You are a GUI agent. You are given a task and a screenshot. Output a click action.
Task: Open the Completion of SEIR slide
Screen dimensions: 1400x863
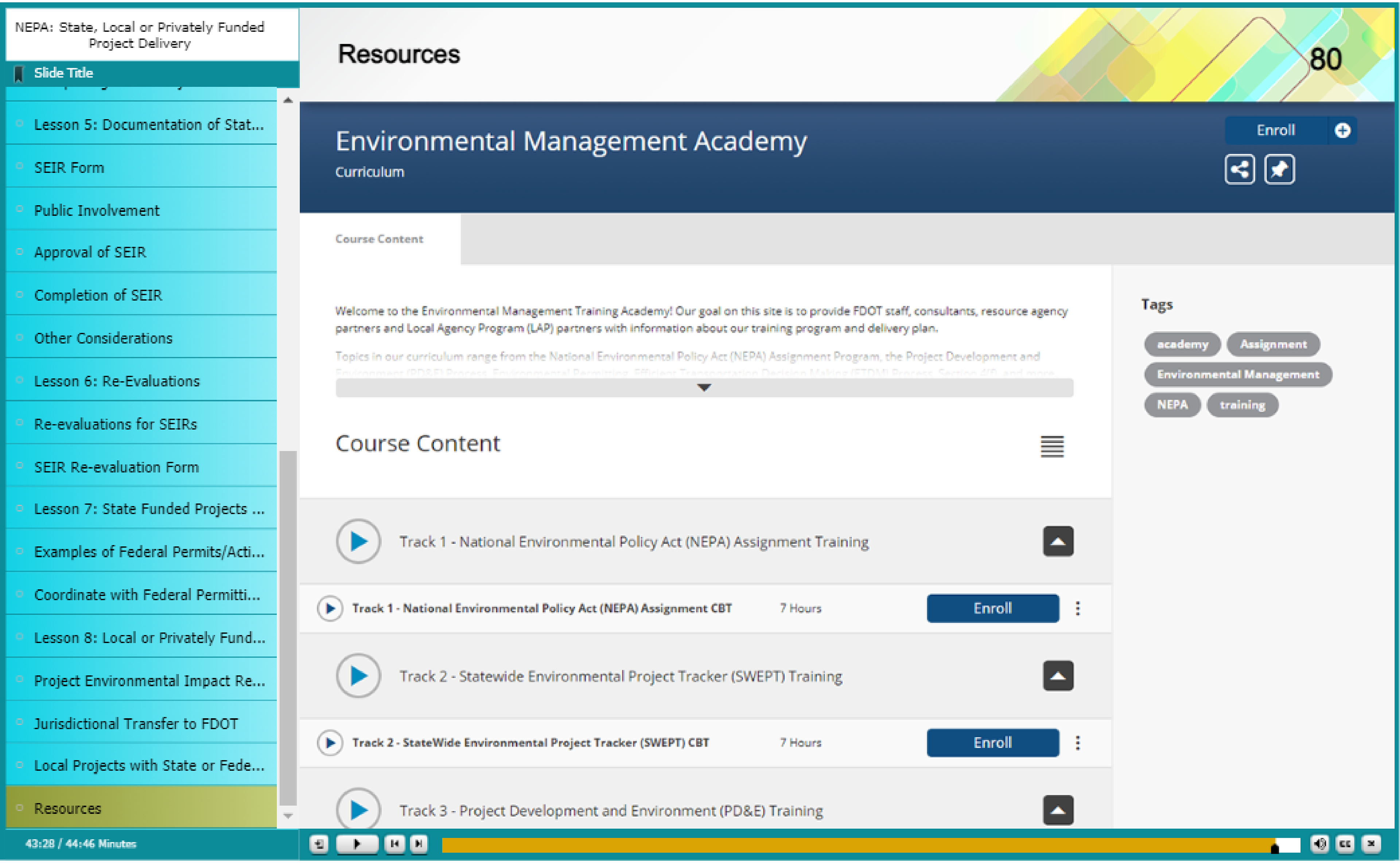[x=141, y=295]
